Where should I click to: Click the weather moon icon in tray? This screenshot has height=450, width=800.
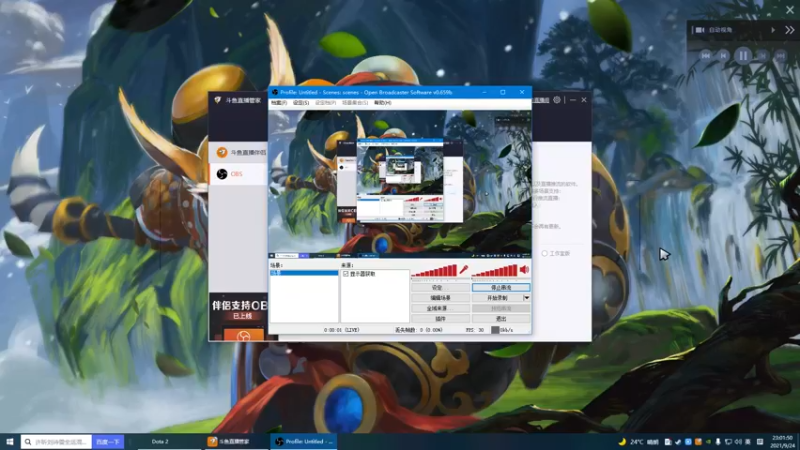[x=622, y=442]
